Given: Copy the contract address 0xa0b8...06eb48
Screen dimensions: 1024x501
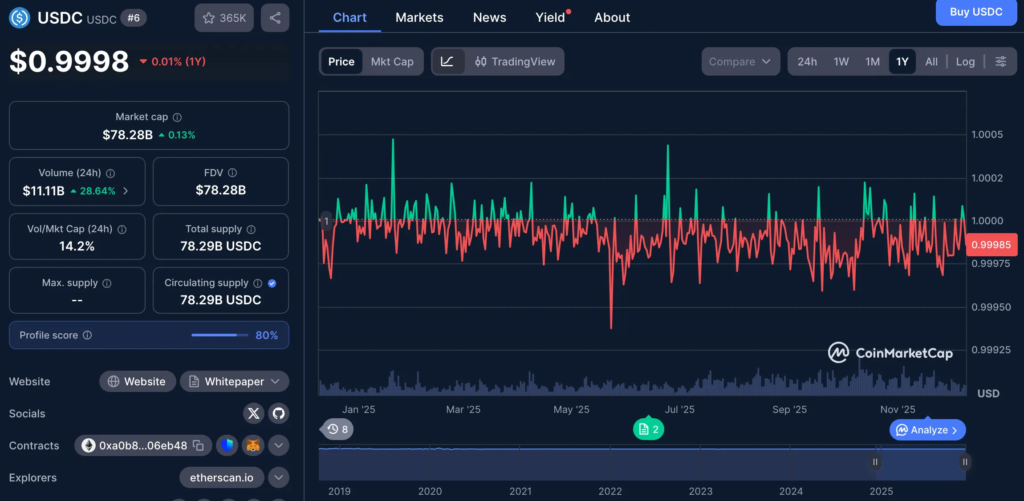Looking at the screenshot, I should (x=198, y=445).
